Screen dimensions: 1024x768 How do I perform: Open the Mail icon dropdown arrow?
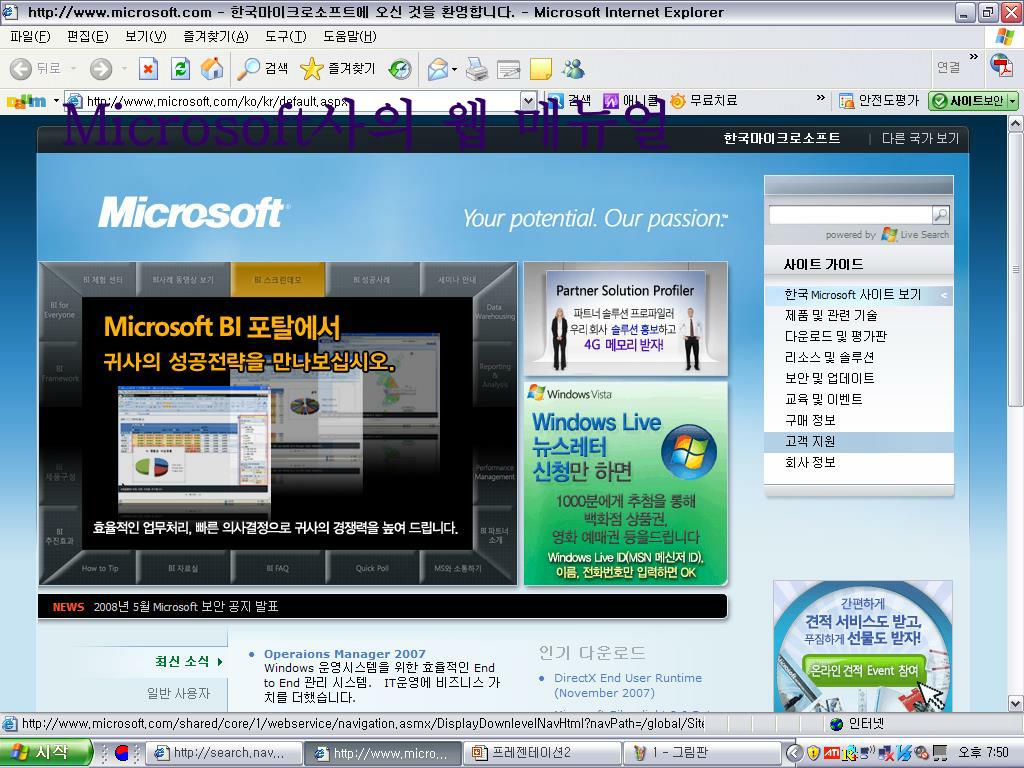coord(454,69)
